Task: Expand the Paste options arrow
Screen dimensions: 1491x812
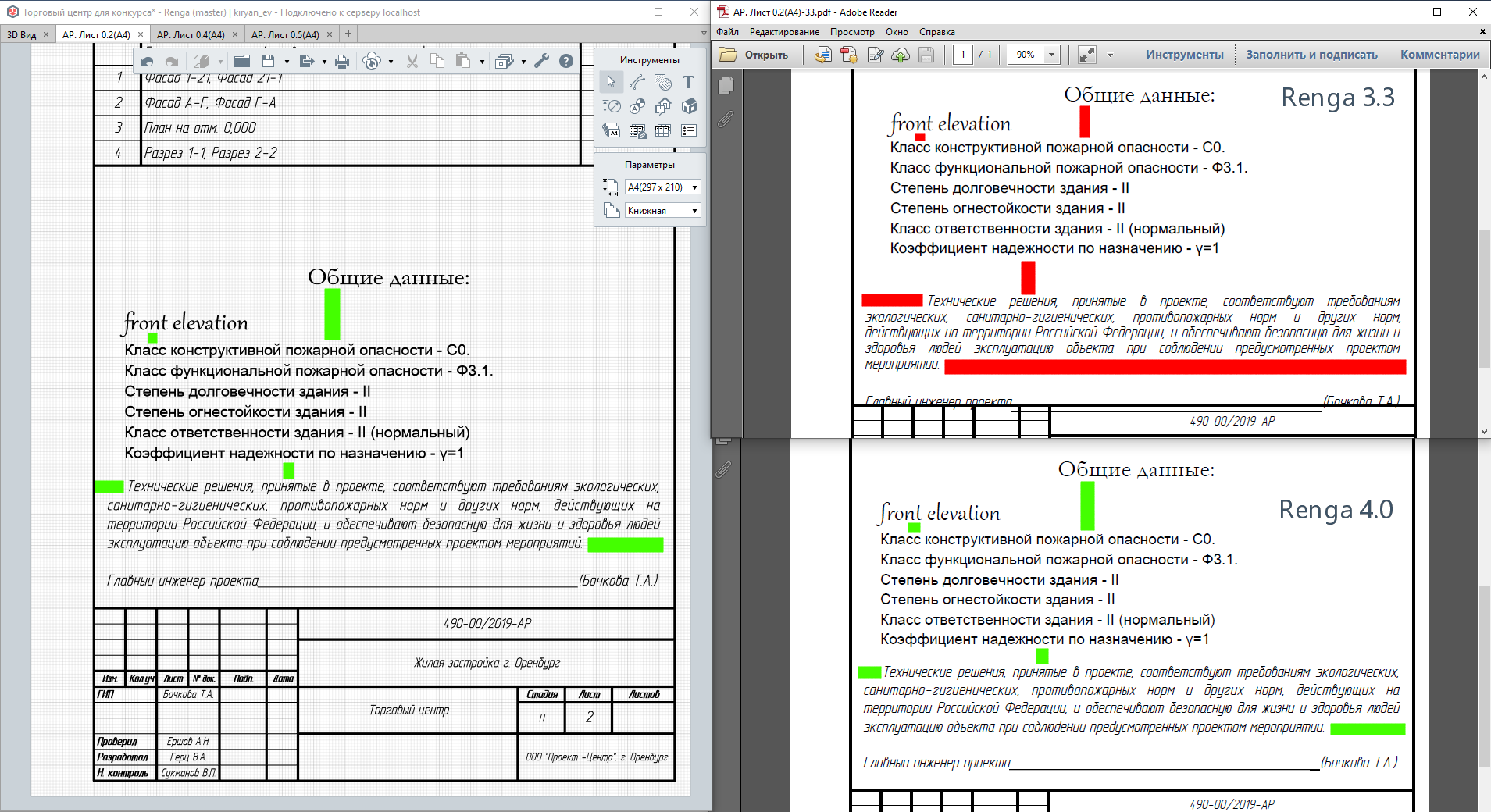Action: [482, 62]
